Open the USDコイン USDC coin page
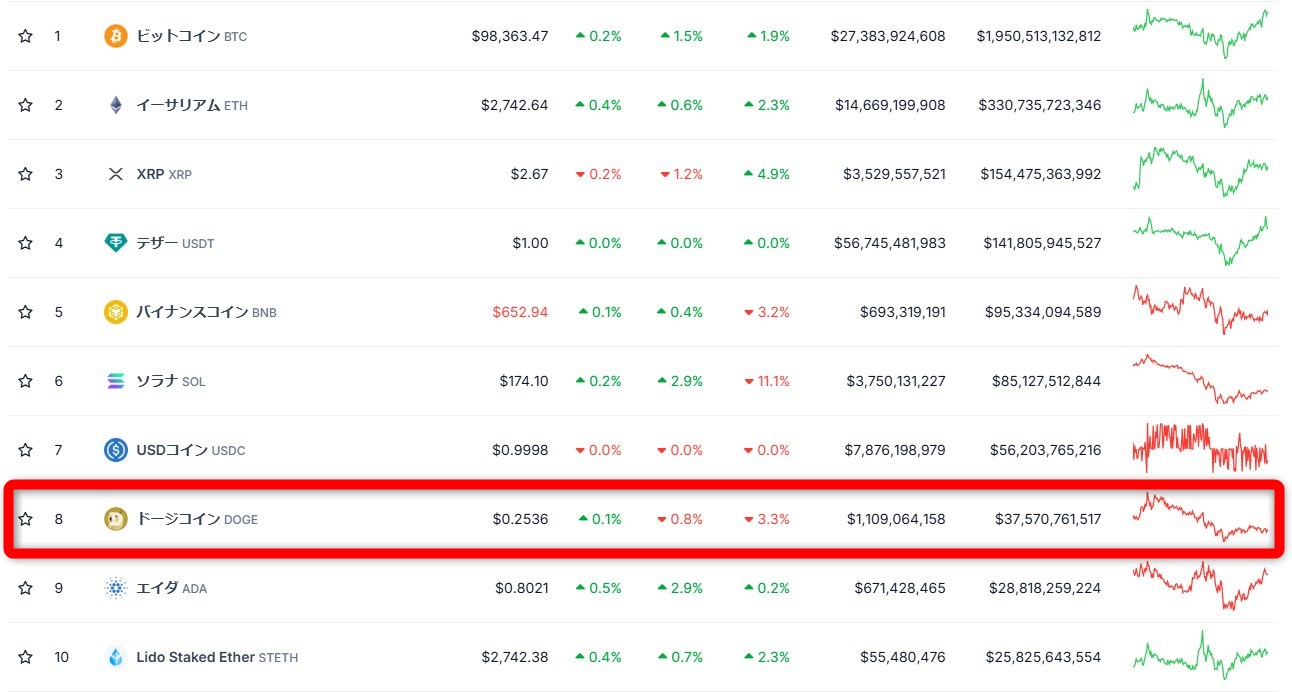Screen dimensions: 1292x692 pyautogui.click(x=191, y=450)
